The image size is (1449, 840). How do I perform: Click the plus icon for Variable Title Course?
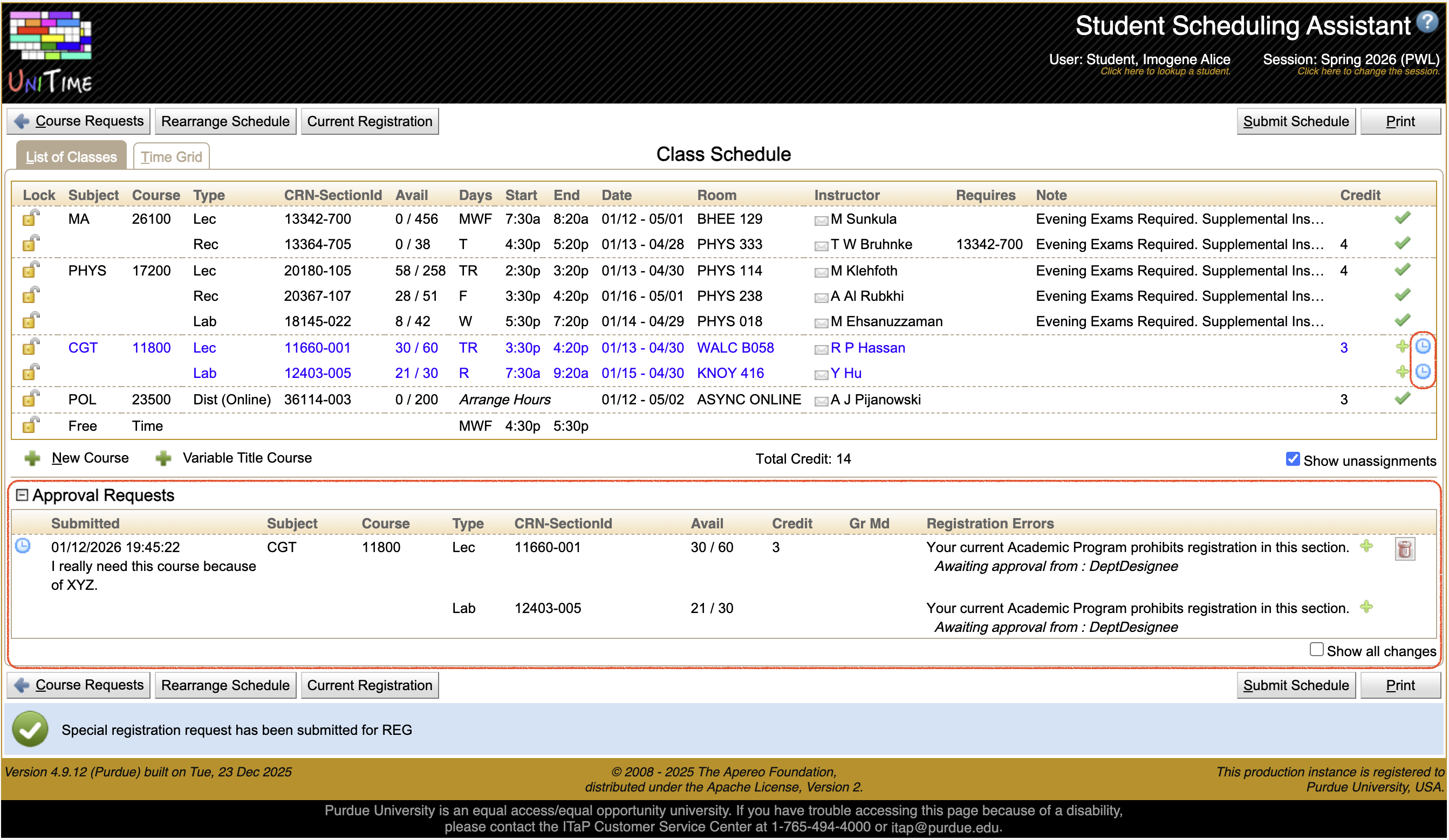pos(164,458)
